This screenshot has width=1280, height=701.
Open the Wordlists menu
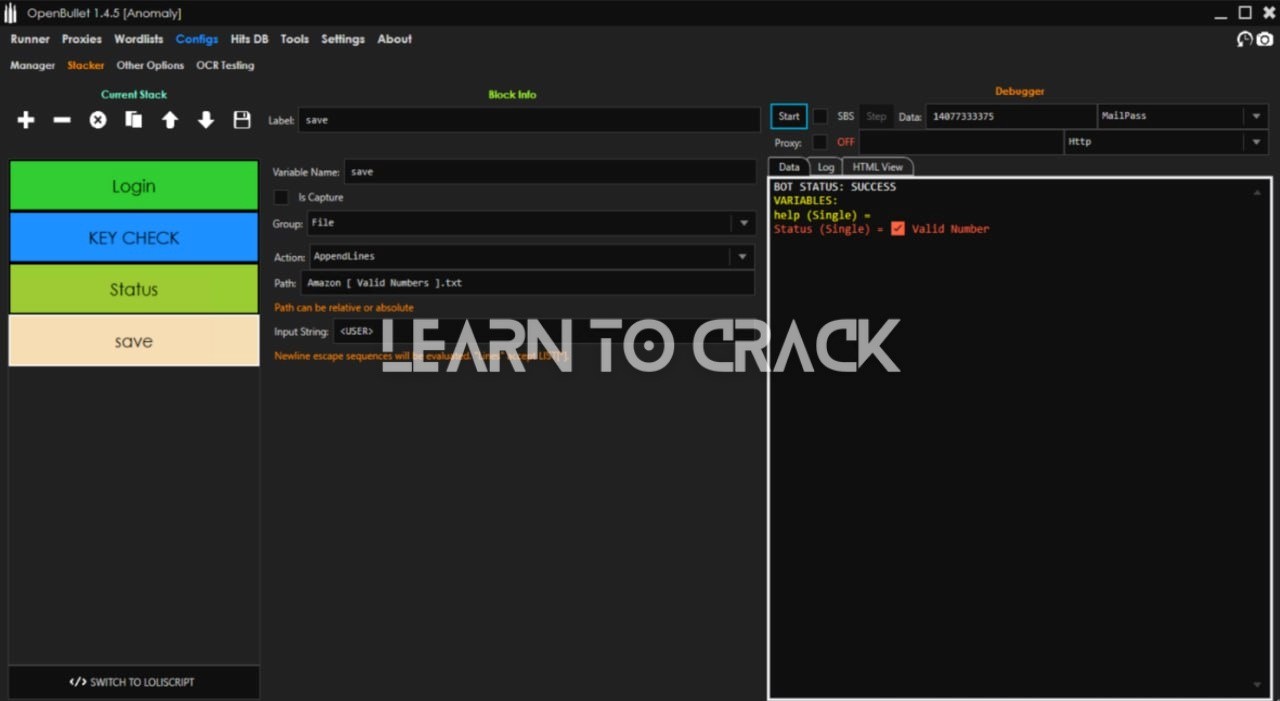click(x=138, y=39)
